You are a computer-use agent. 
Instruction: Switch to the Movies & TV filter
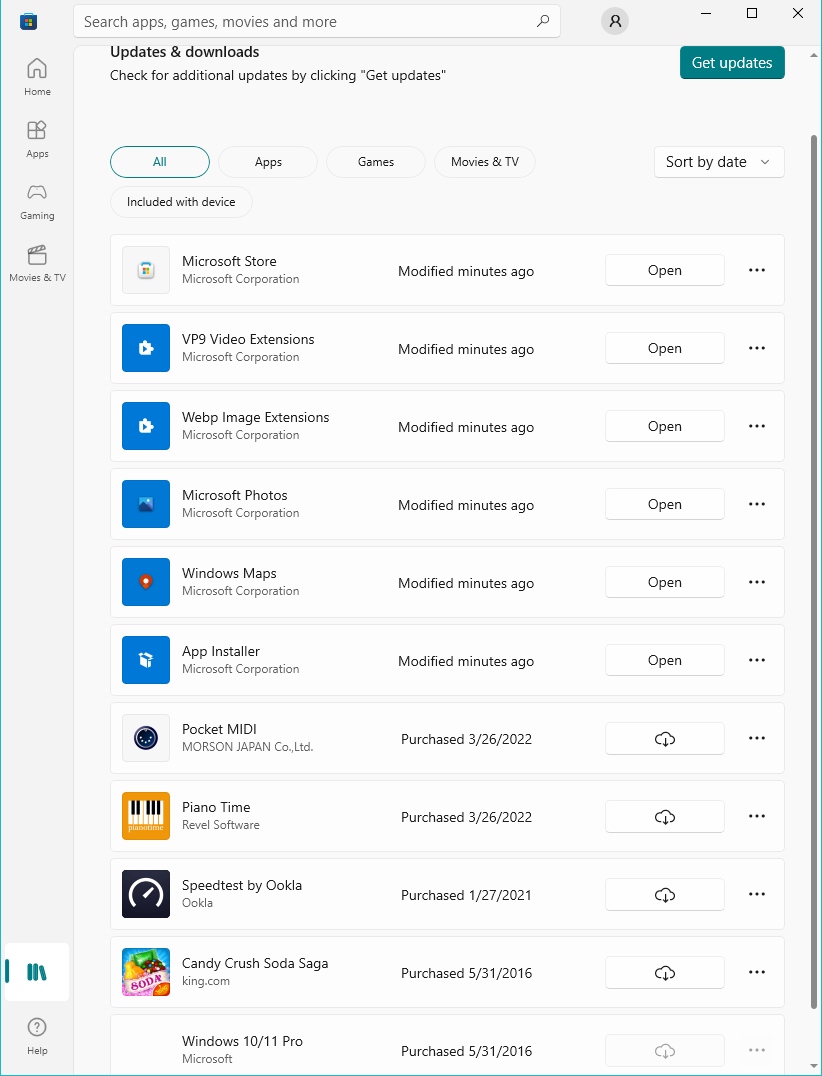point(484,162)
